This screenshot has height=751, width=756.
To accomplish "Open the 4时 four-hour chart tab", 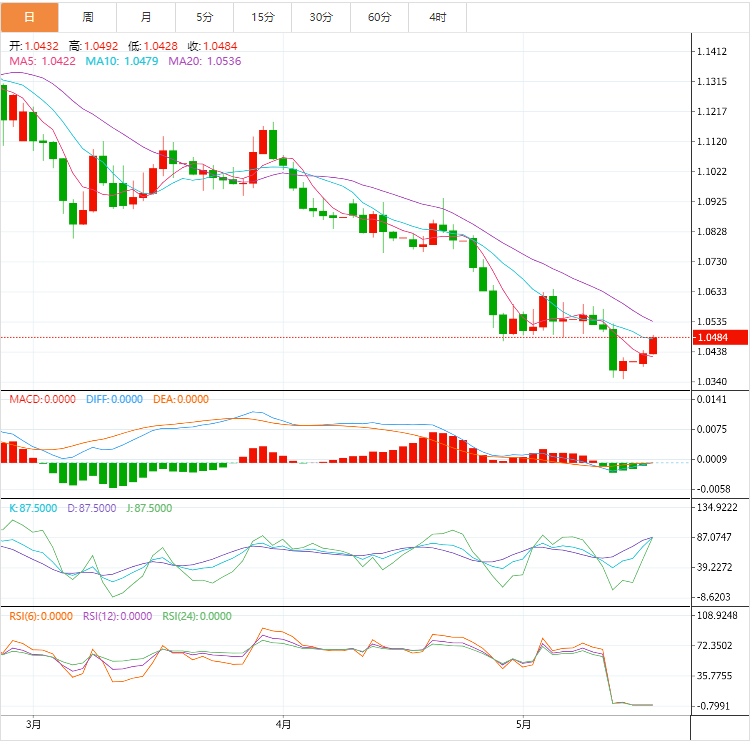I will (x=438, y=17).
